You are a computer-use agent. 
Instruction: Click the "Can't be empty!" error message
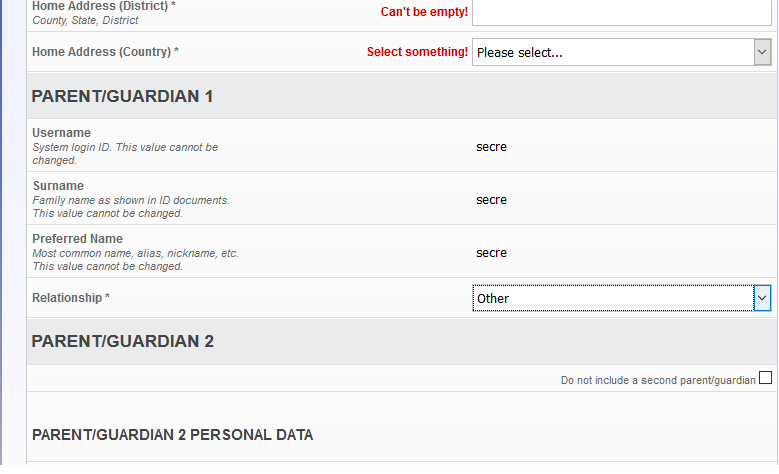pyautogui.click(x=424, y=12)
